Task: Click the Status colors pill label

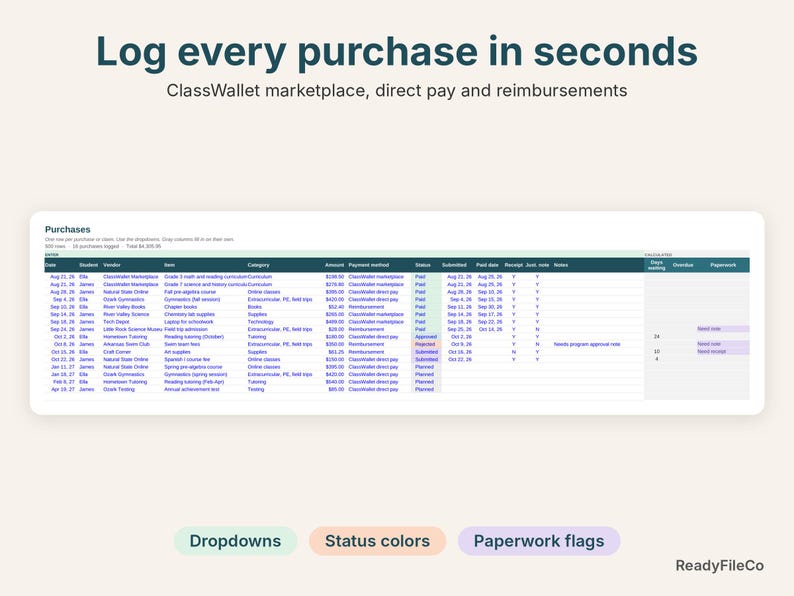Action: pyautogui.click(x=377, y=541)
